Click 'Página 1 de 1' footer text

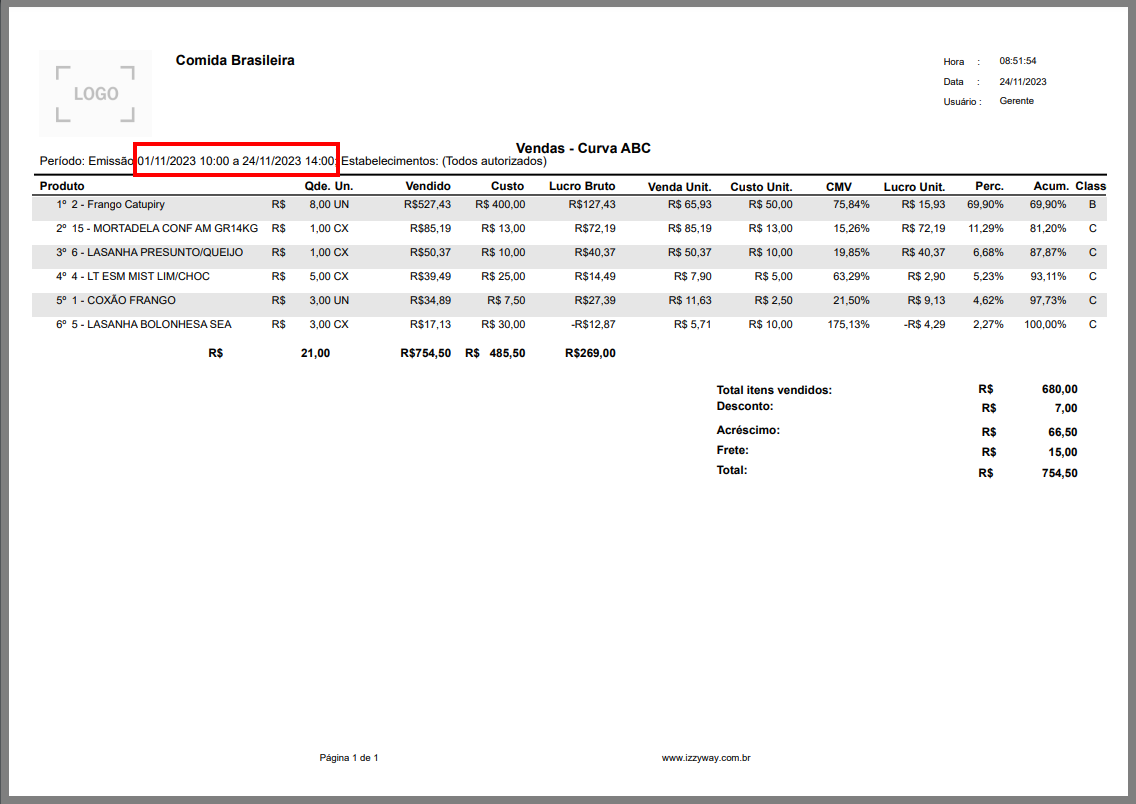pos(348,758)
